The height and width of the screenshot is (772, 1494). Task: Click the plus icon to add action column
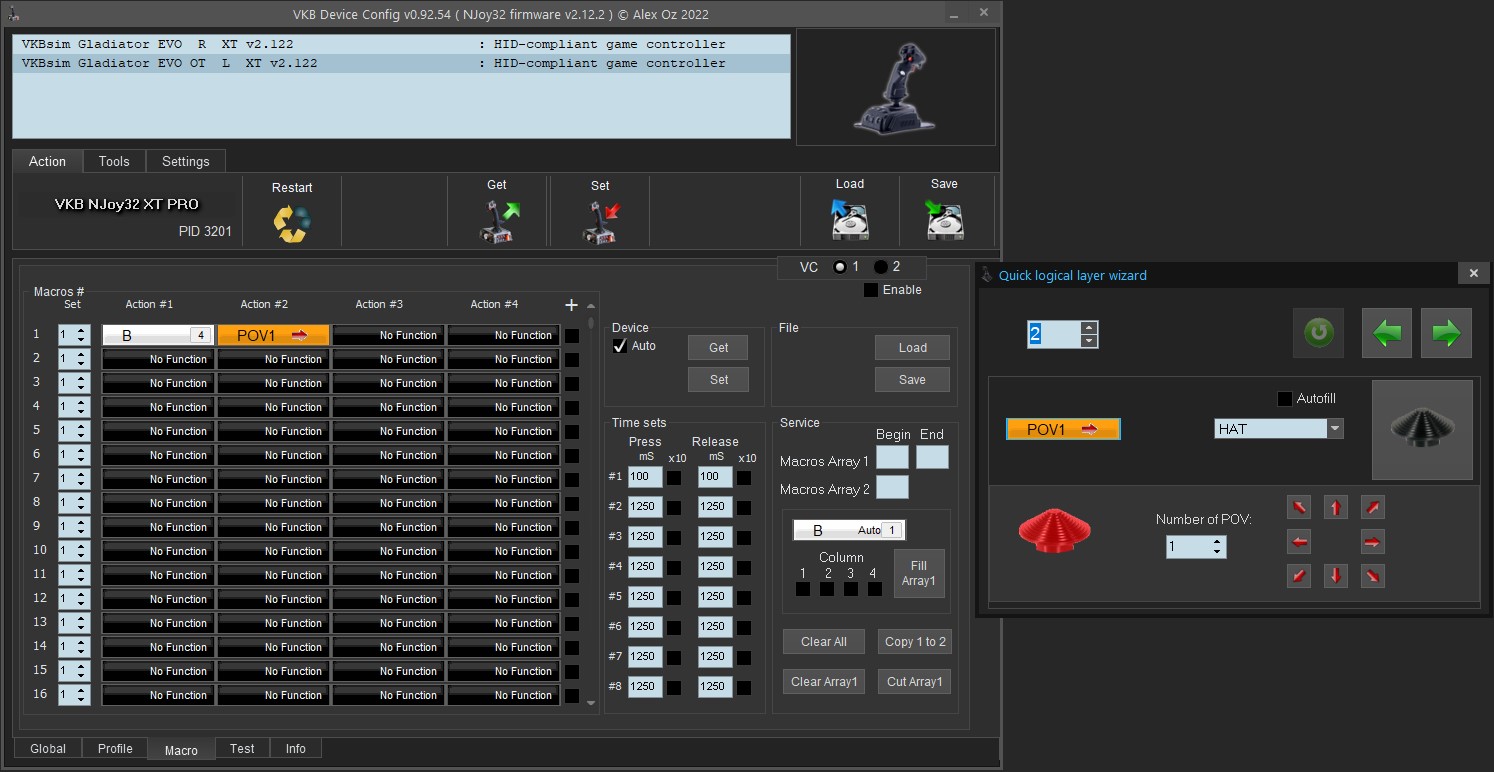pos(571,305)
